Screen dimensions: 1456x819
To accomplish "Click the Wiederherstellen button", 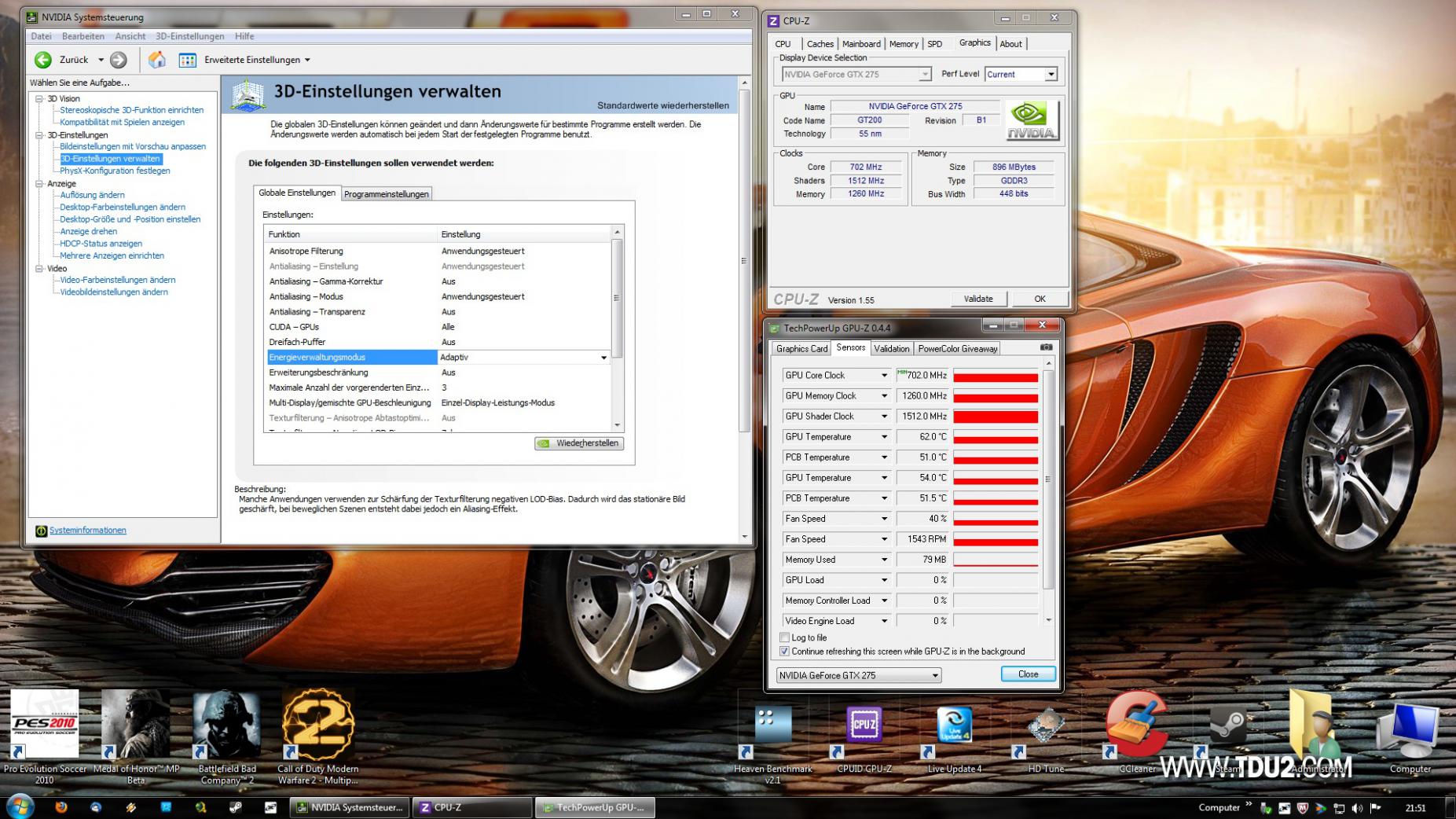I will tap(580, 443).
